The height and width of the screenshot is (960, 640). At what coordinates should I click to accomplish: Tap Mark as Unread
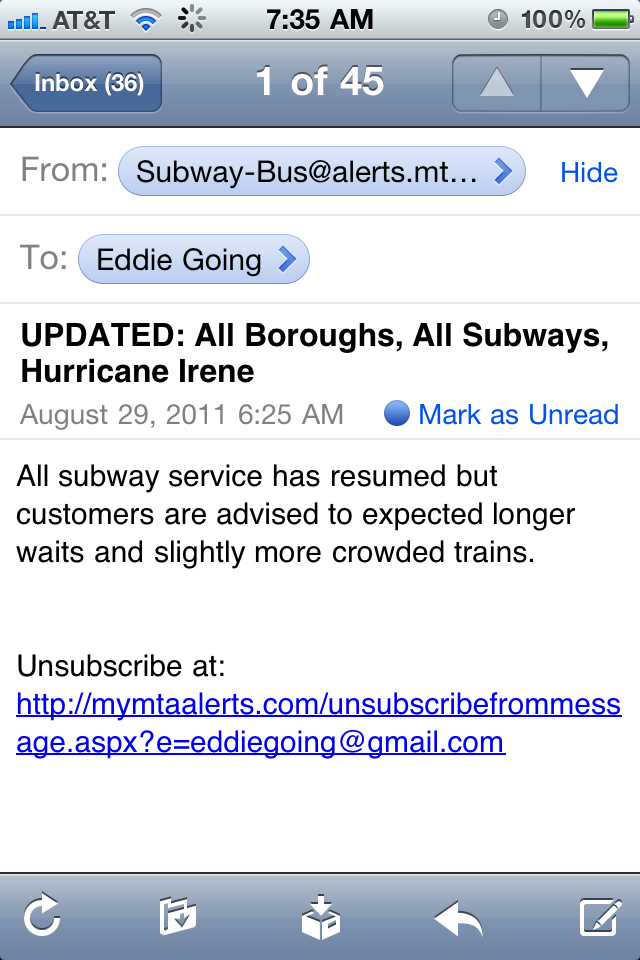(518, 414)
